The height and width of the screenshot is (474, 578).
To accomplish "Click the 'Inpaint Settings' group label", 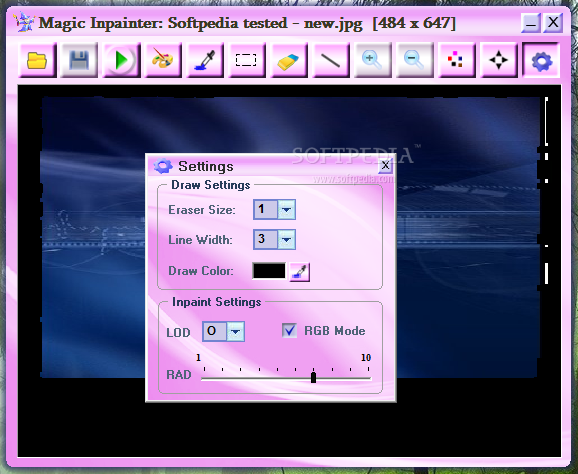I will [217, 302].
